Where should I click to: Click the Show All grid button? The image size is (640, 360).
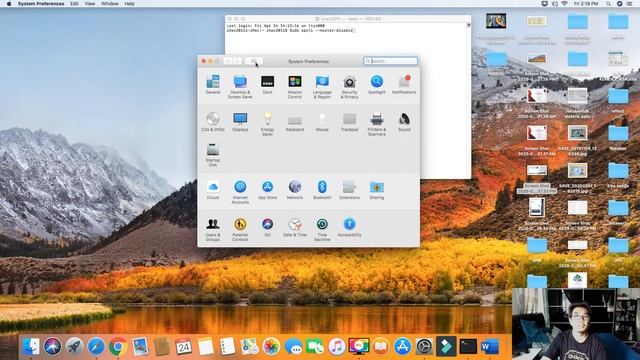click(x=253, y=61)
